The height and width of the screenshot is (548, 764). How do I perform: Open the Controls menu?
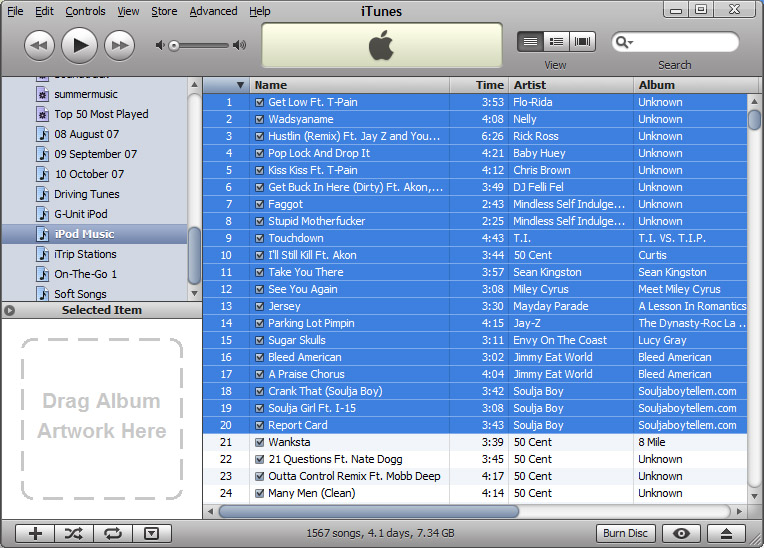coord(85,11)
